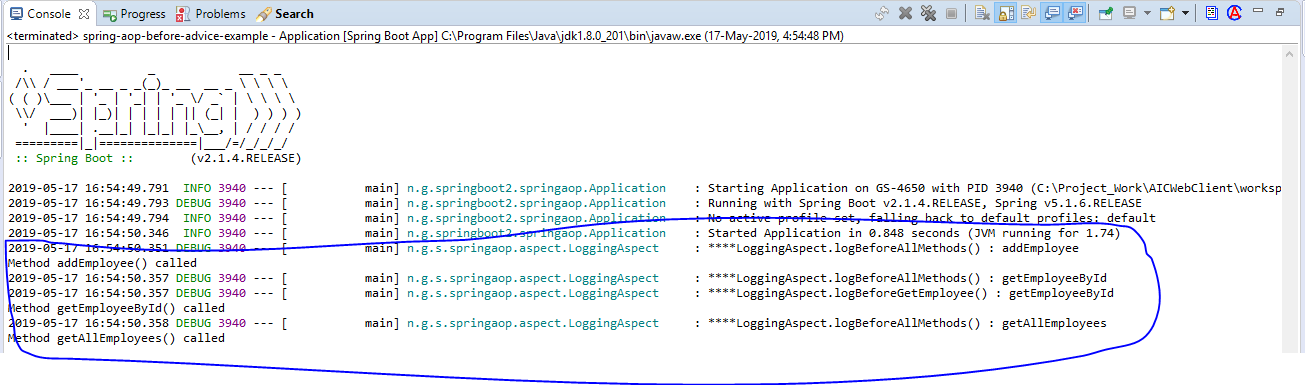Click the 'logBeforeAllMethods() : addEmployee' log line

pos(542,248)
